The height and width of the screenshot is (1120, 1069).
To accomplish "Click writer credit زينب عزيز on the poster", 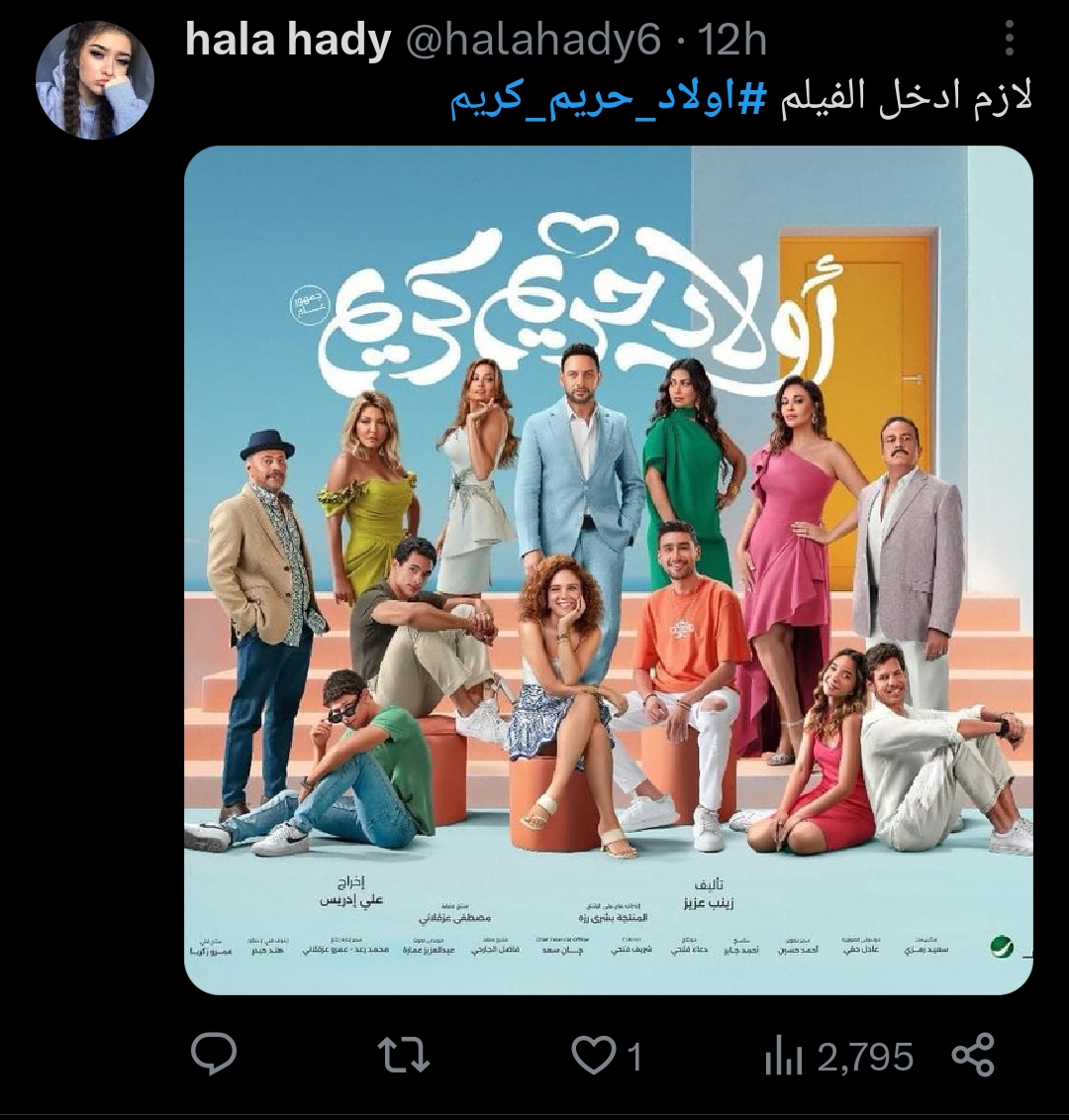I will tap(705, 902).
